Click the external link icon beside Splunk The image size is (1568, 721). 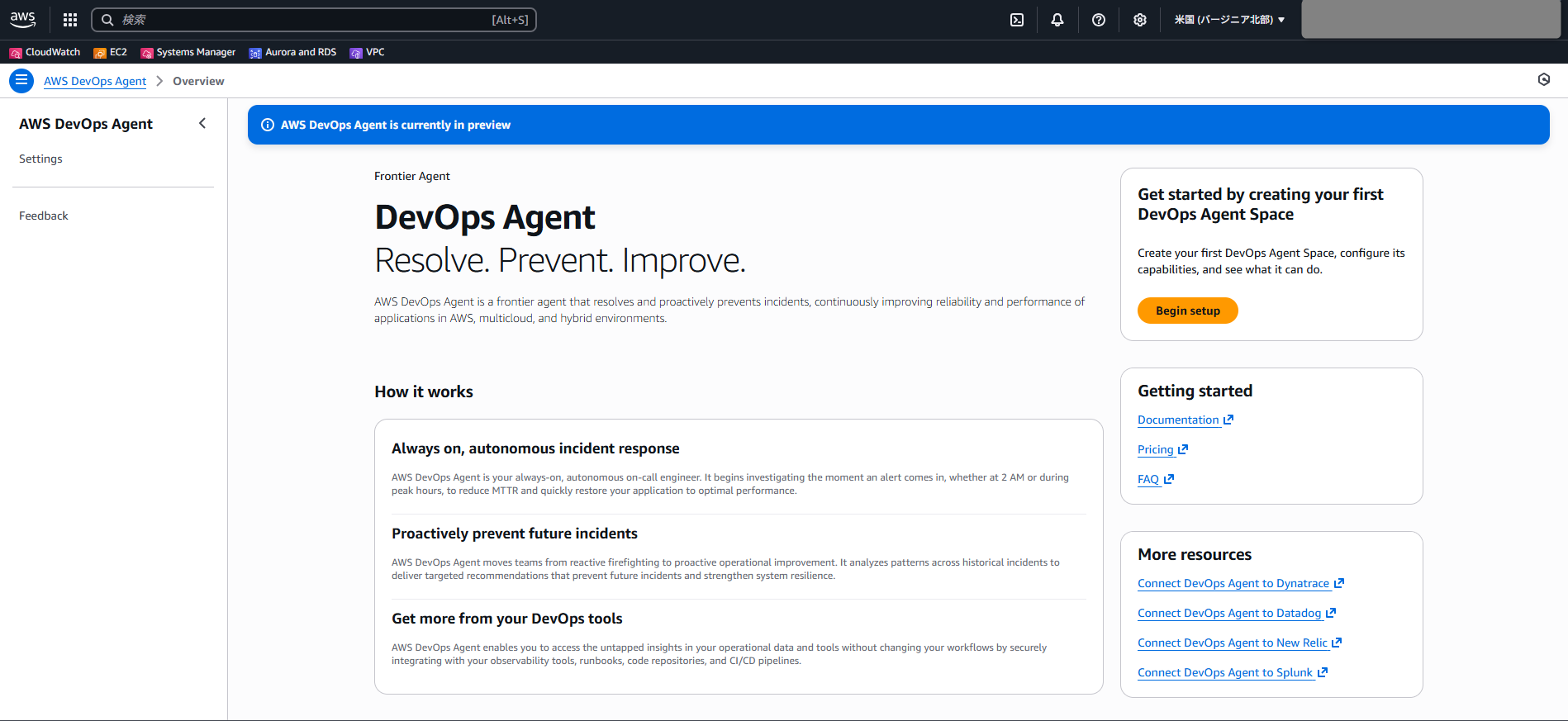point(1323,672)
